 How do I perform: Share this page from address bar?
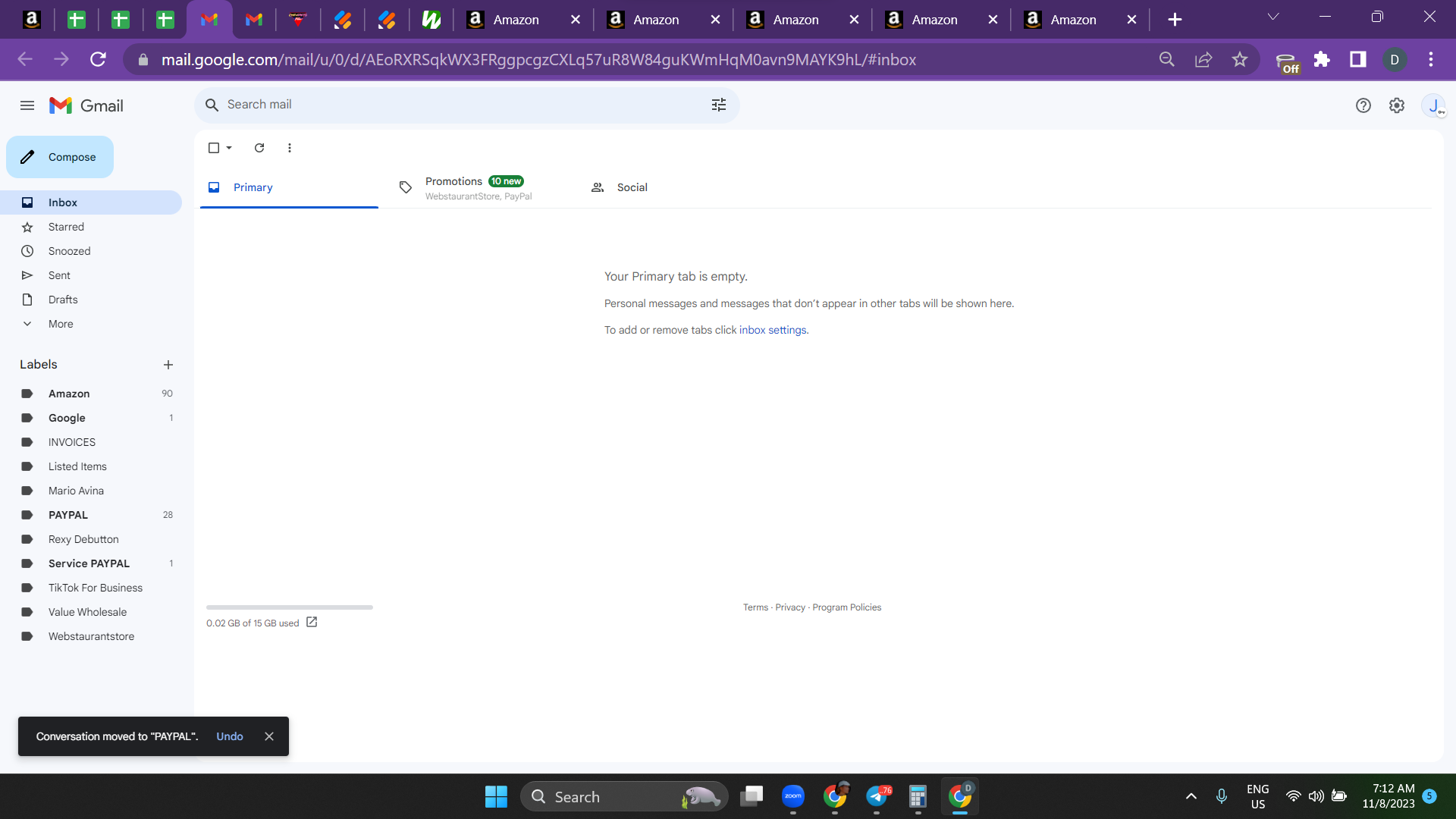(1203, 59)
